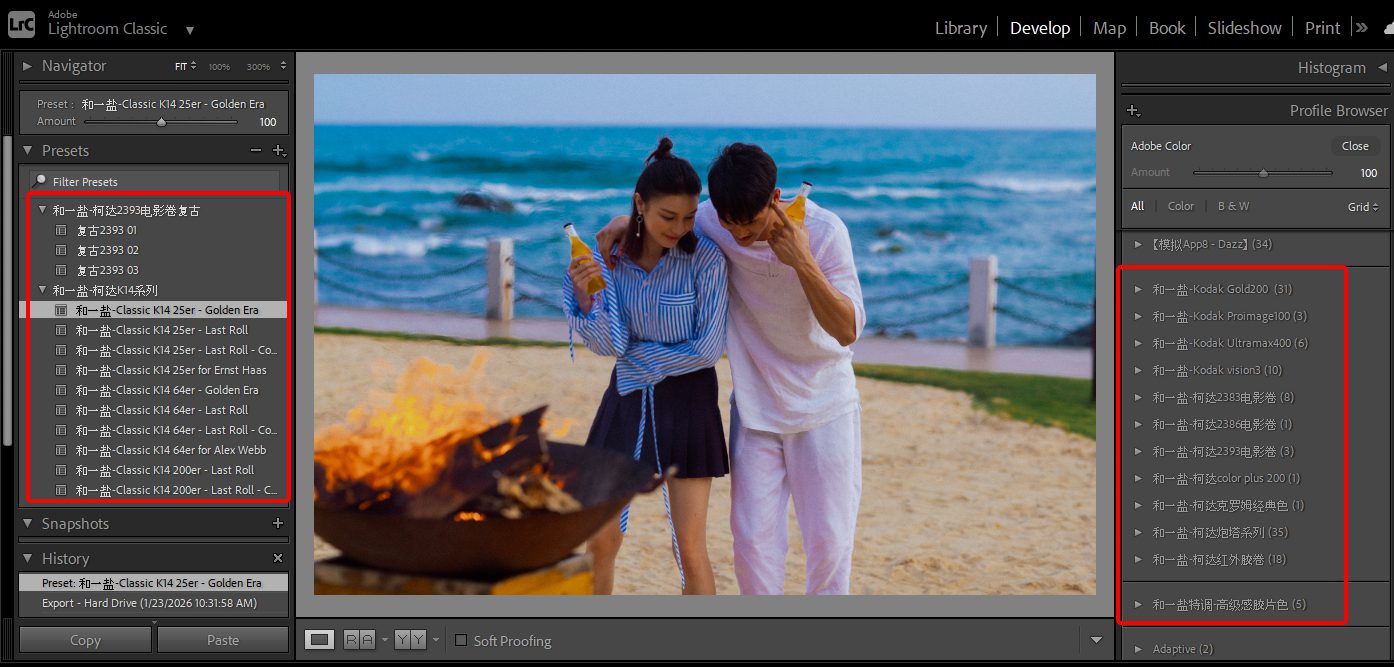Open Before/After view in the toolbar
The width and height of the screenshot is (1394, 667).
coord(360,638)
